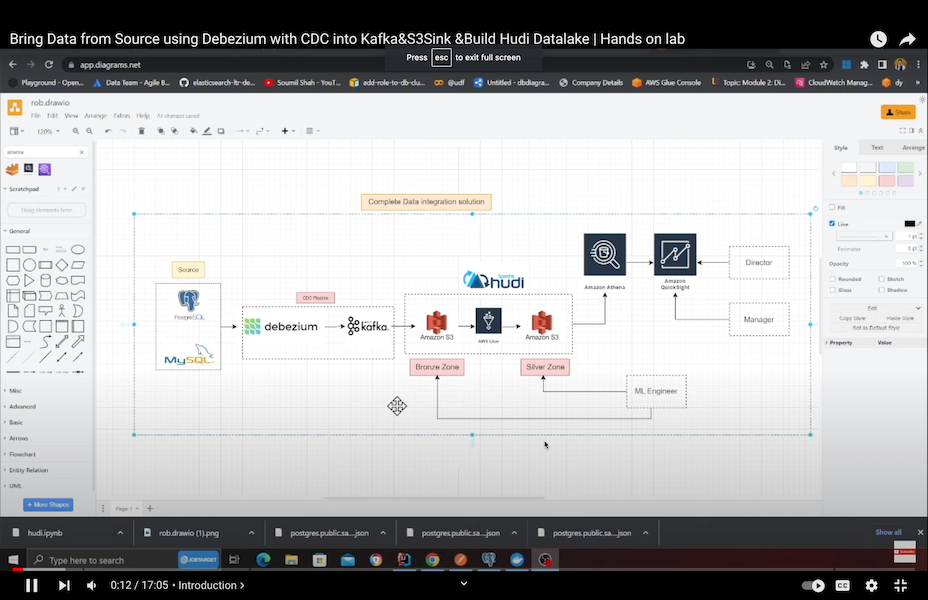This screenshot has width=928, height=600.
Task: Click the More Shapes button
Action: tap(48, 505)
